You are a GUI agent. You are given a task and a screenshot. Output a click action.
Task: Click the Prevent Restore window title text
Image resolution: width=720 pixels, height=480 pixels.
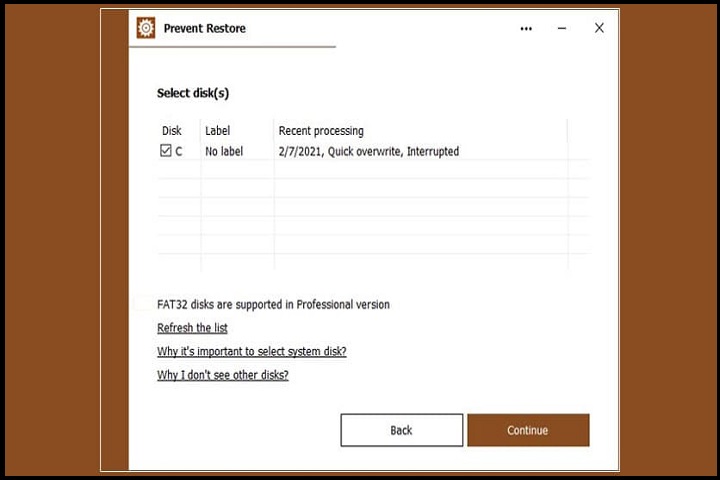coord(204,29)
